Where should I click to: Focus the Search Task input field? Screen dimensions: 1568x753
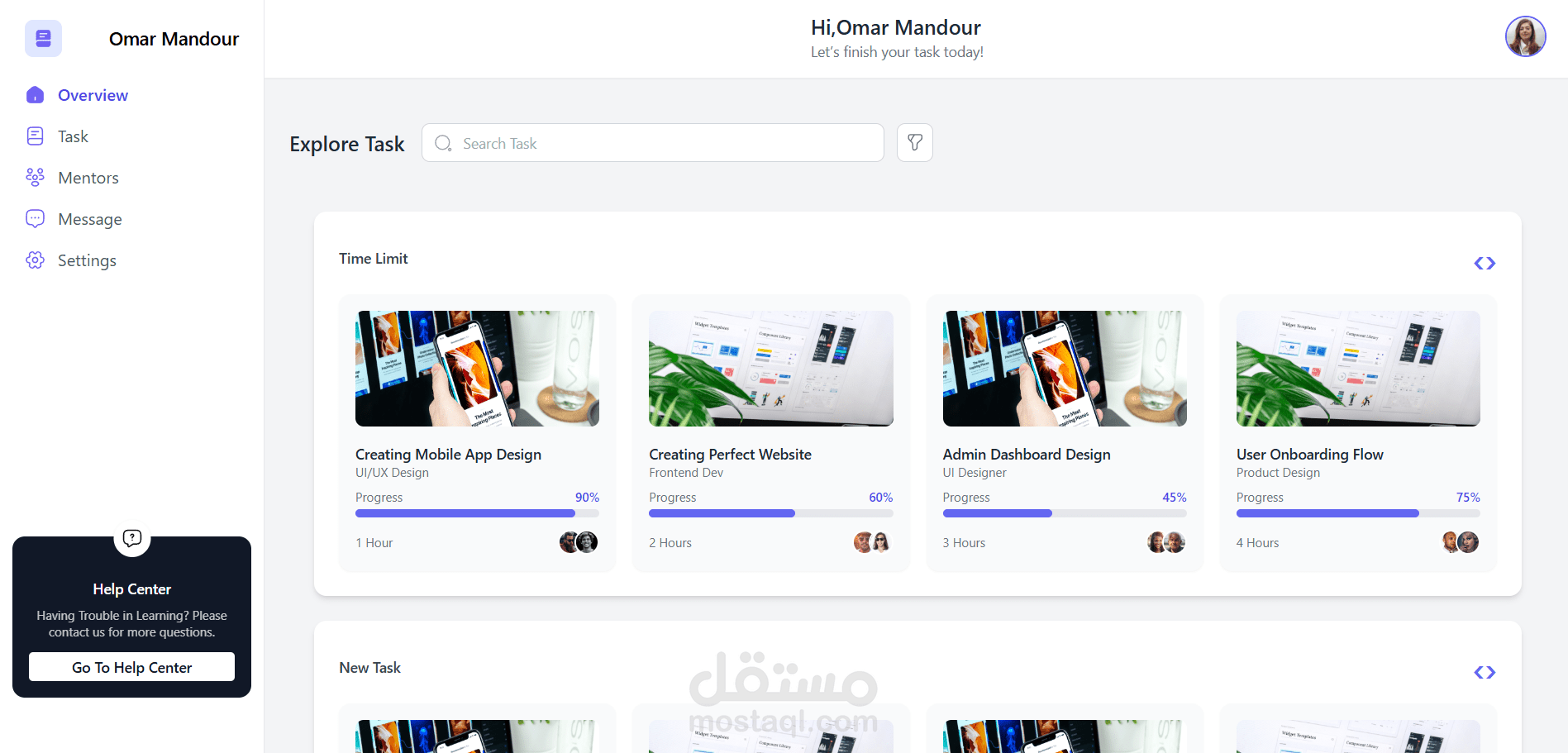coord(653,143)
